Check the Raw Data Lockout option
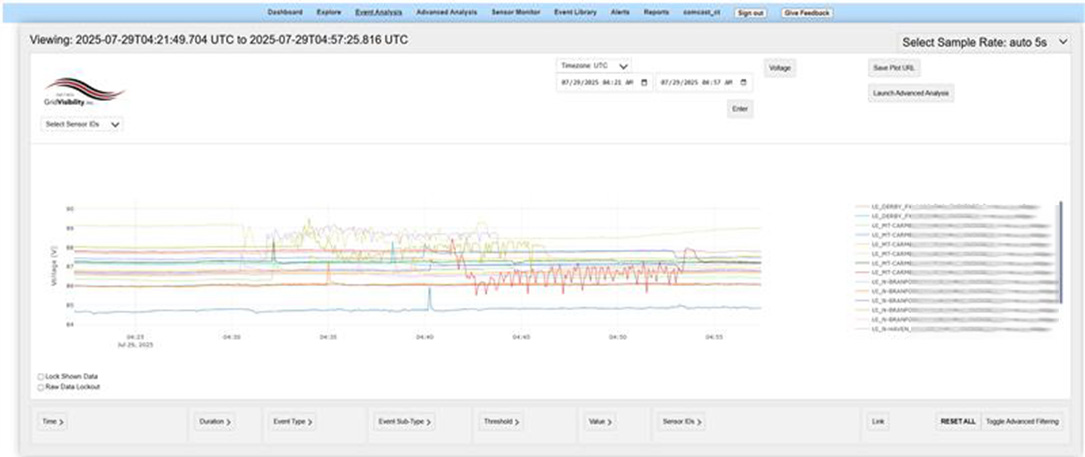1085x457 pixels. pyautogui.click(x=41, y=386)
